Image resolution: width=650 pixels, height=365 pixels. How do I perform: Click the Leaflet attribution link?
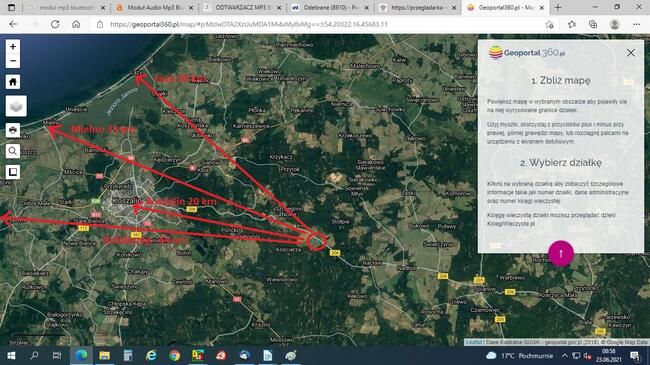[x=473, y=342]
